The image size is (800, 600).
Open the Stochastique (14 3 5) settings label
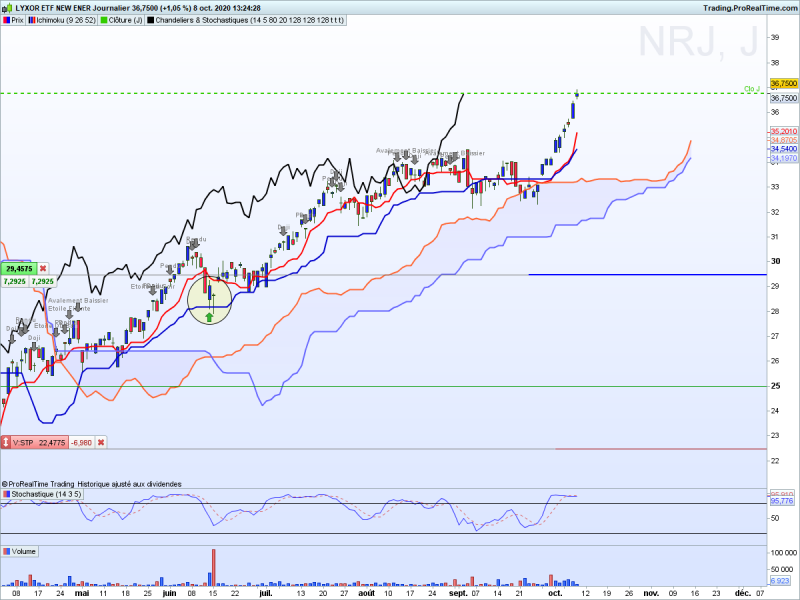click(x=42, y=494)
